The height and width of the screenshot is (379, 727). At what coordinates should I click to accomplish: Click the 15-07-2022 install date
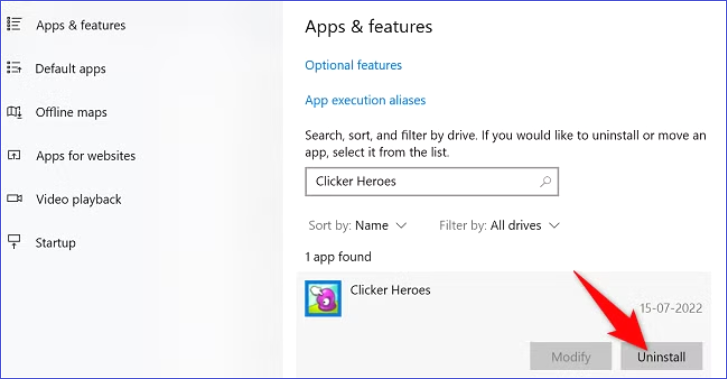pos(671,308)
